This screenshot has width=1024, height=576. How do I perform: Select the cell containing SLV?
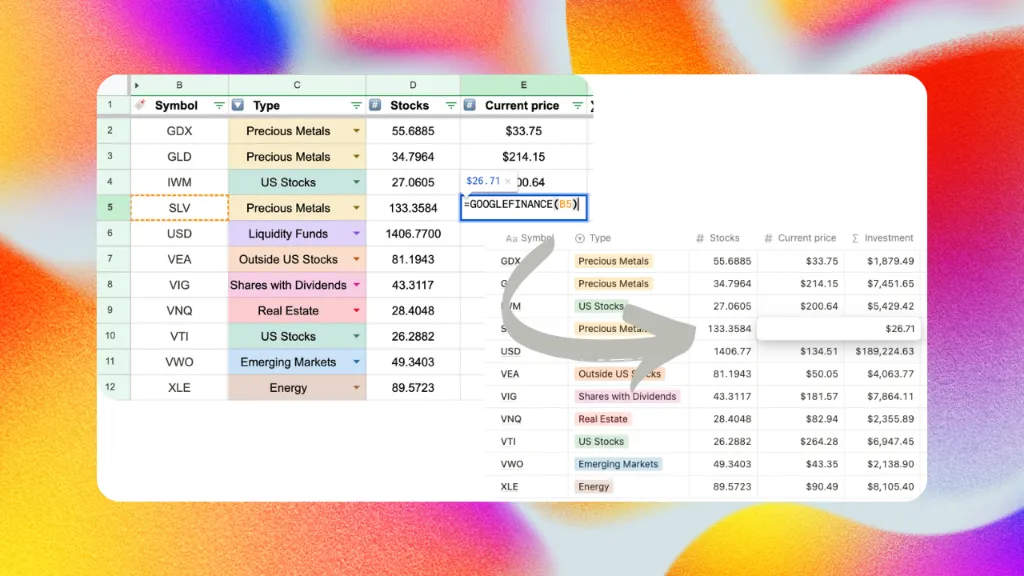click(178, 207)
